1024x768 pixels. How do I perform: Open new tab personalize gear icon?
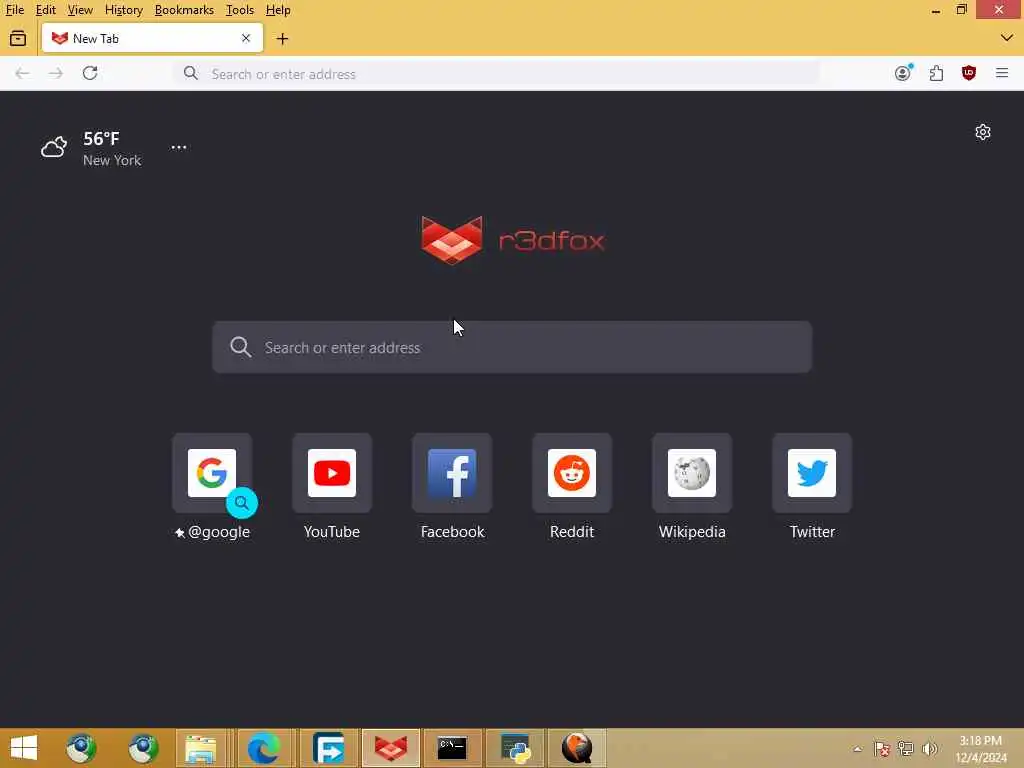pyautogui.click(x=983, y=133)
